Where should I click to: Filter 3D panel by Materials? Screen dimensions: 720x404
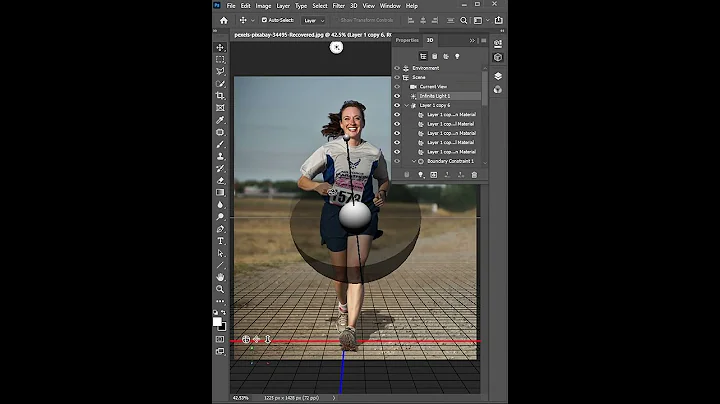click(446, 56)
